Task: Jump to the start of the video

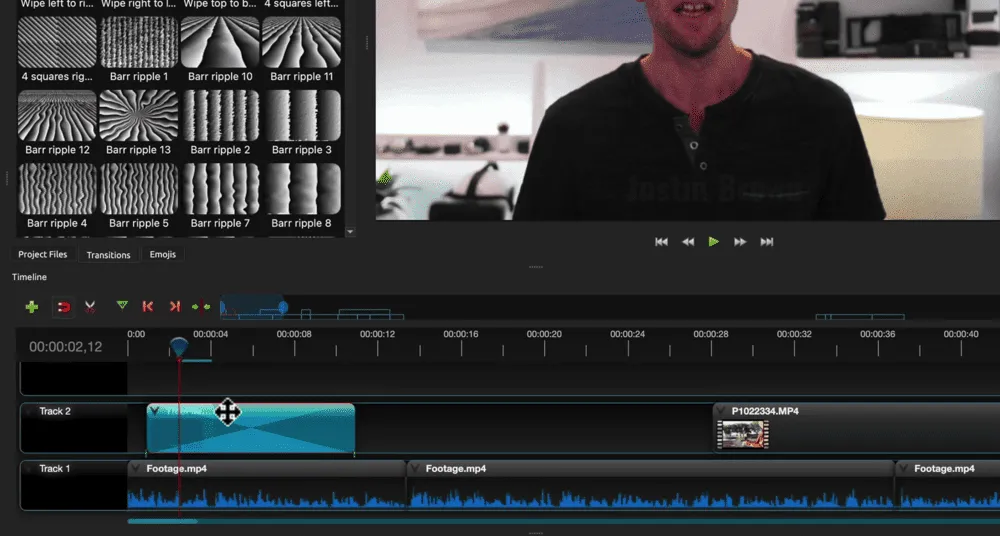Action: [x=661, y=242]
